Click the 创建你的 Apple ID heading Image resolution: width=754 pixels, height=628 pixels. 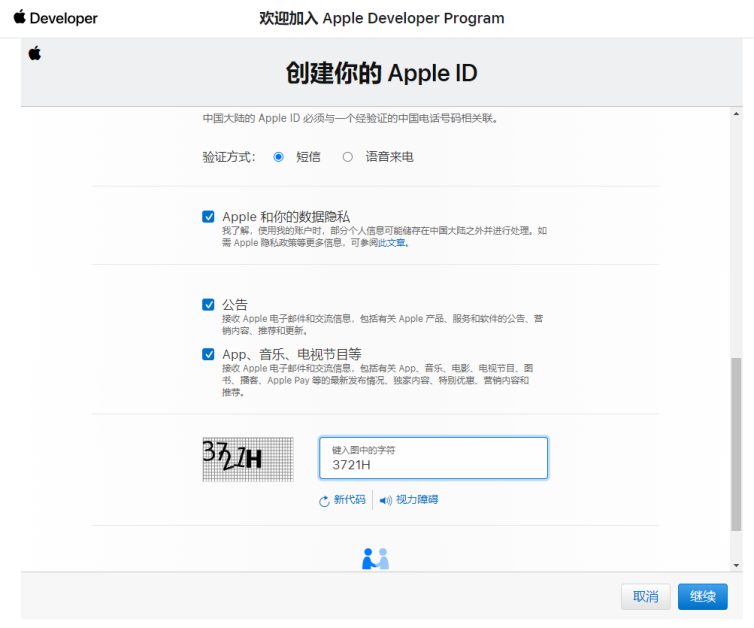pos(382,73)
